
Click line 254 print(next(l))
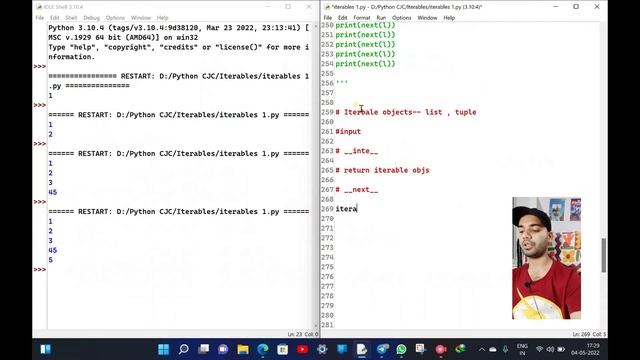pos(365,64)
